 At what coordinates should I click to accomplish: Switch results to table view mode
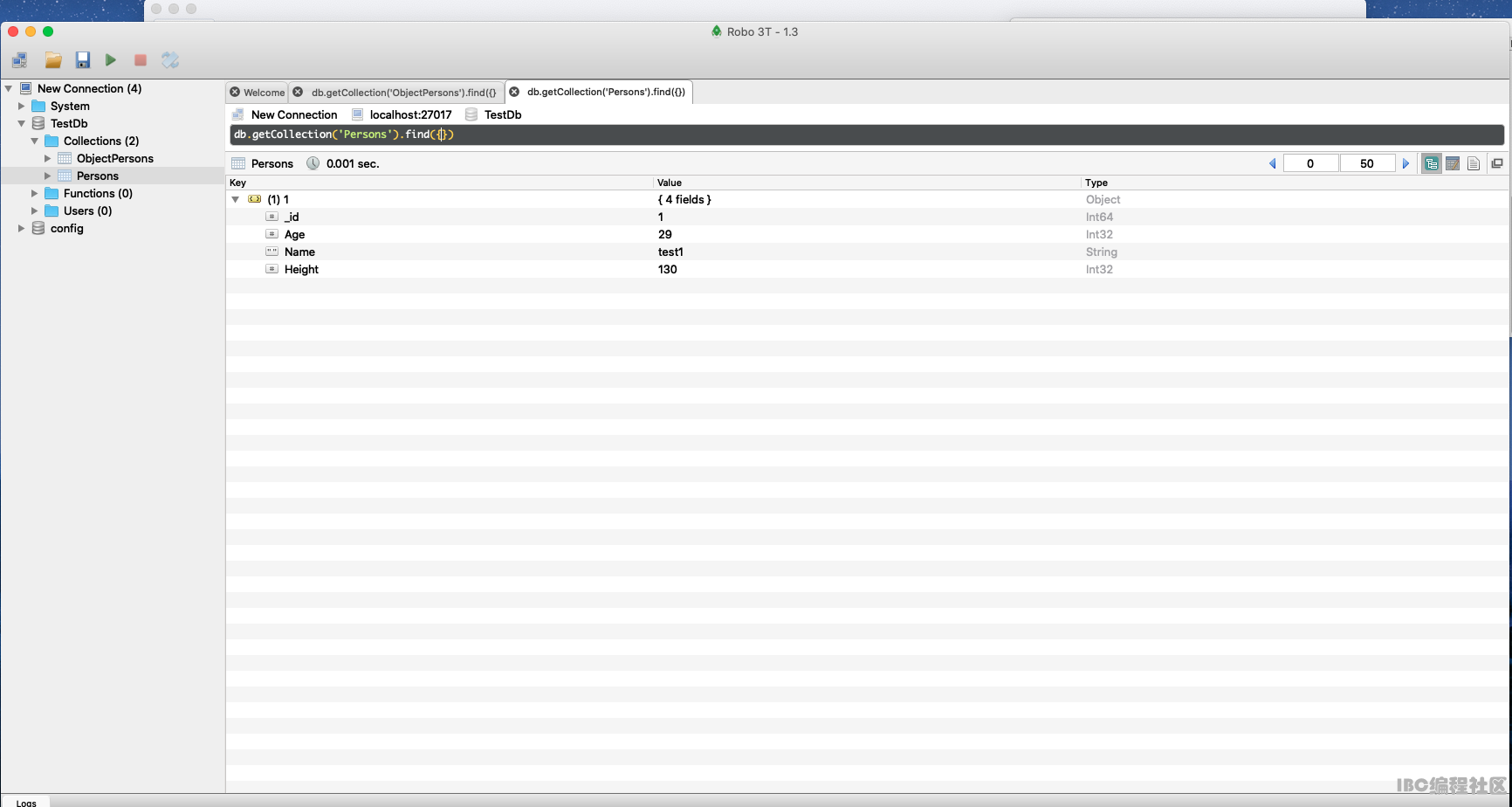point(1453,163)
